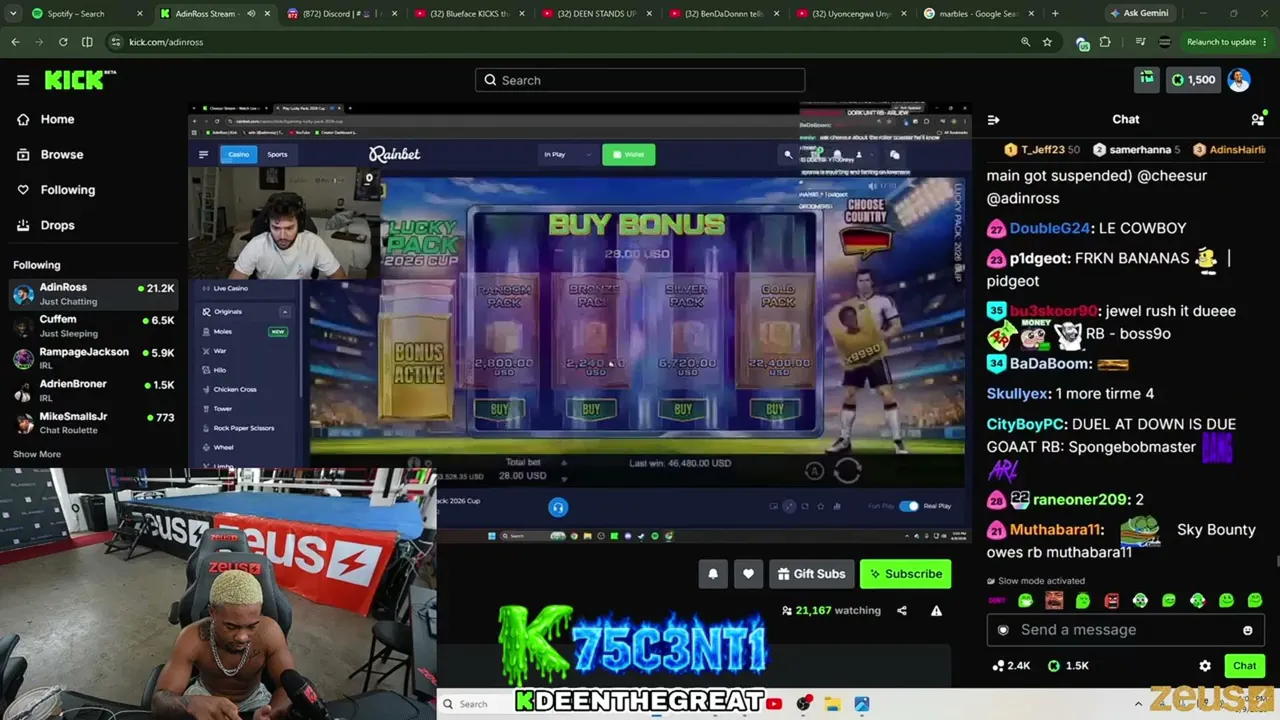This screenshot has width=1280, height=720.
Task: Click the Send a message field
Action: [1126, 630]
